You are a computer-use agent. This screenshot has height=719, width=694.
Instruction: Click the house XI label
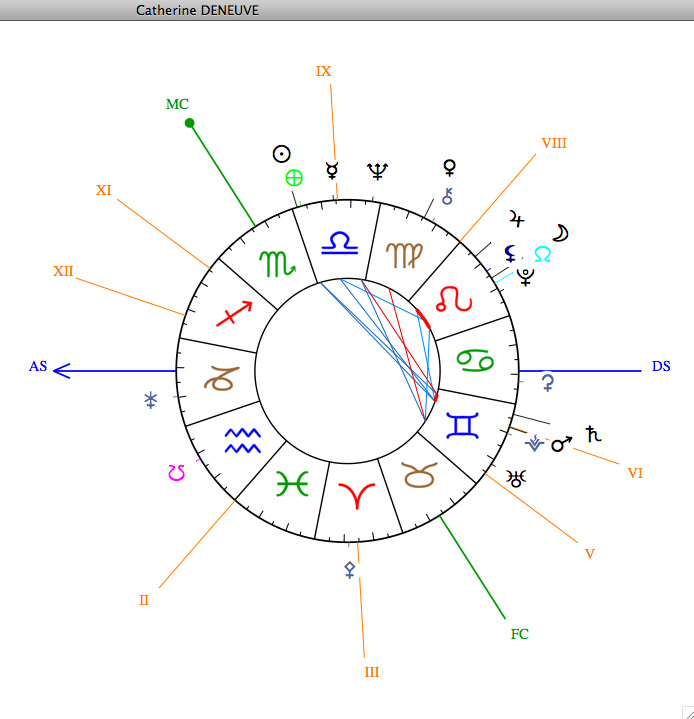[x=104, y=190]
